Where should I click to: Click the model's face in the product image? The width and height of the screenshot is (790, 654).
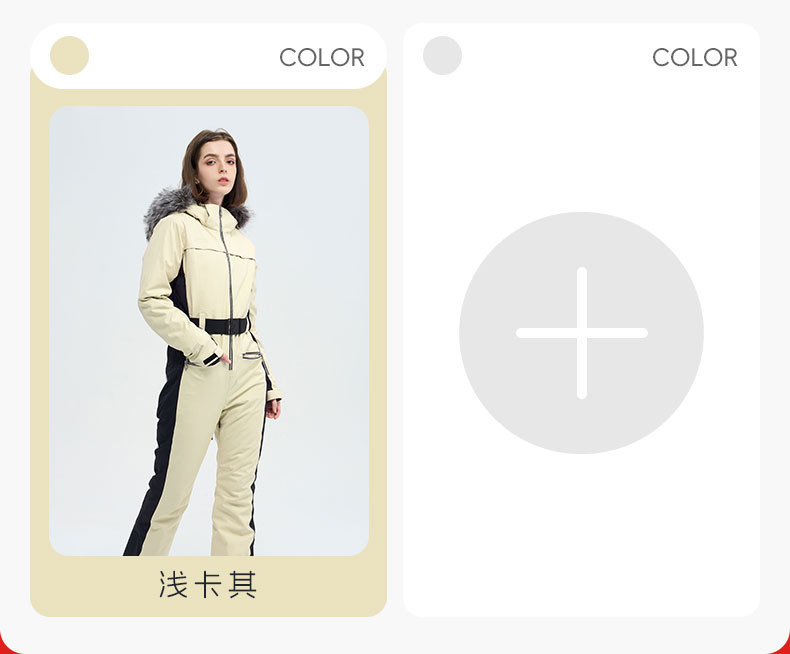217,167
